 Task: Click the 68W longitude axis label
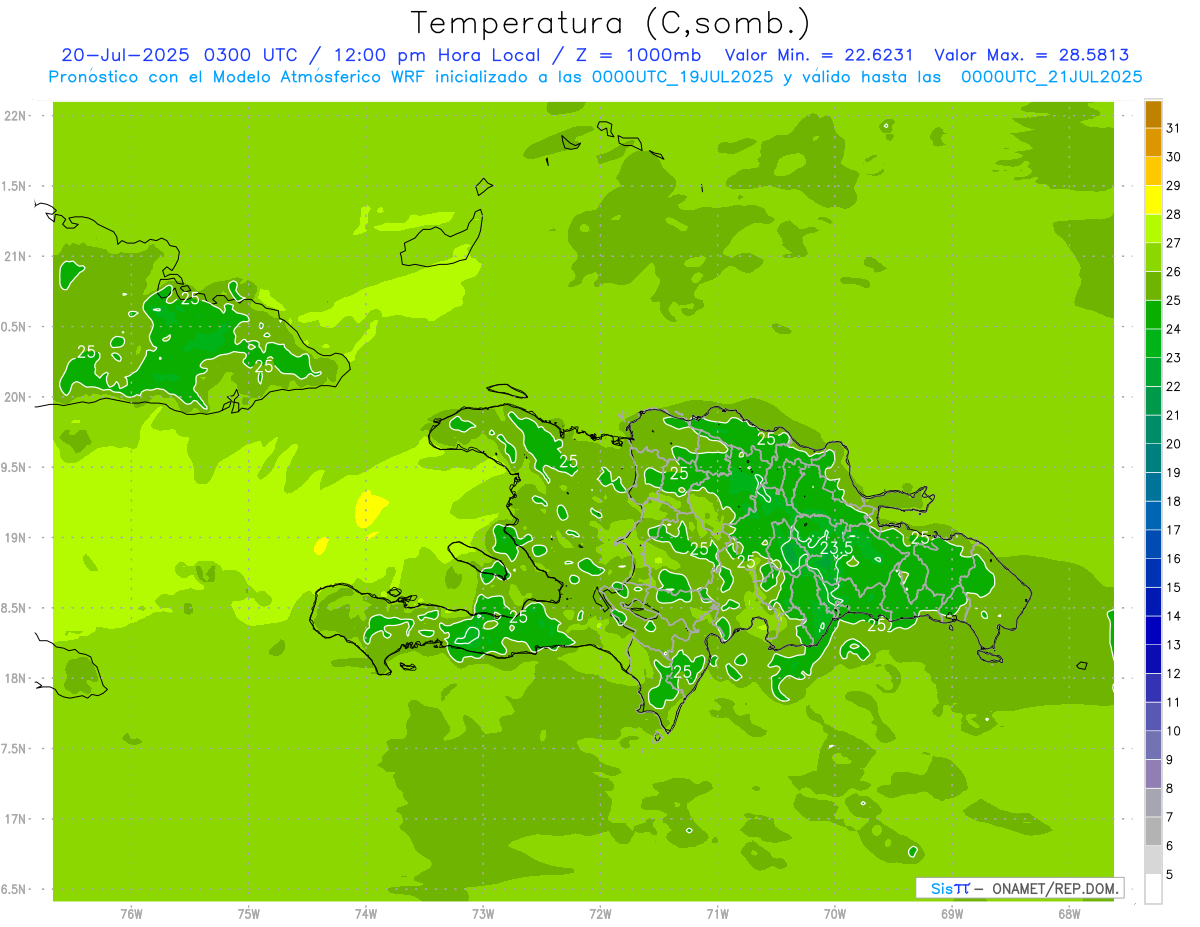click(x=1069, y=913)
